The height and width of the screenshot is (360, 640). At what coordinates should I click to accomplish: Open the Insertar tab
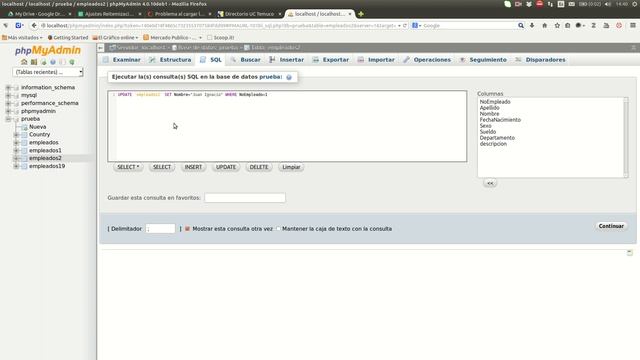click(x=287, y=60)
